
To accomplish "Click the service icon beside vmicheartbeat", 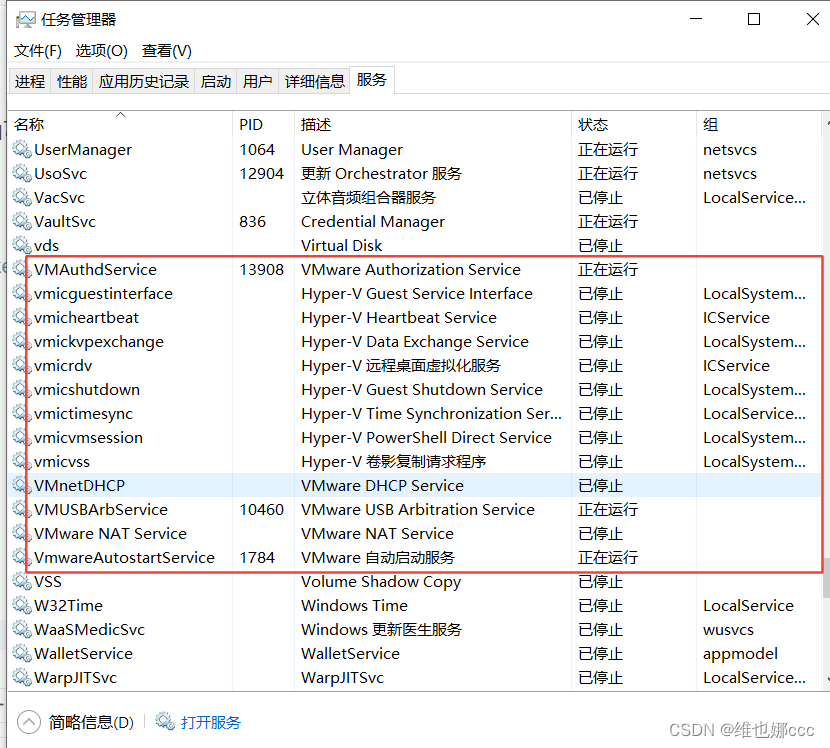I will coord(22,317).
